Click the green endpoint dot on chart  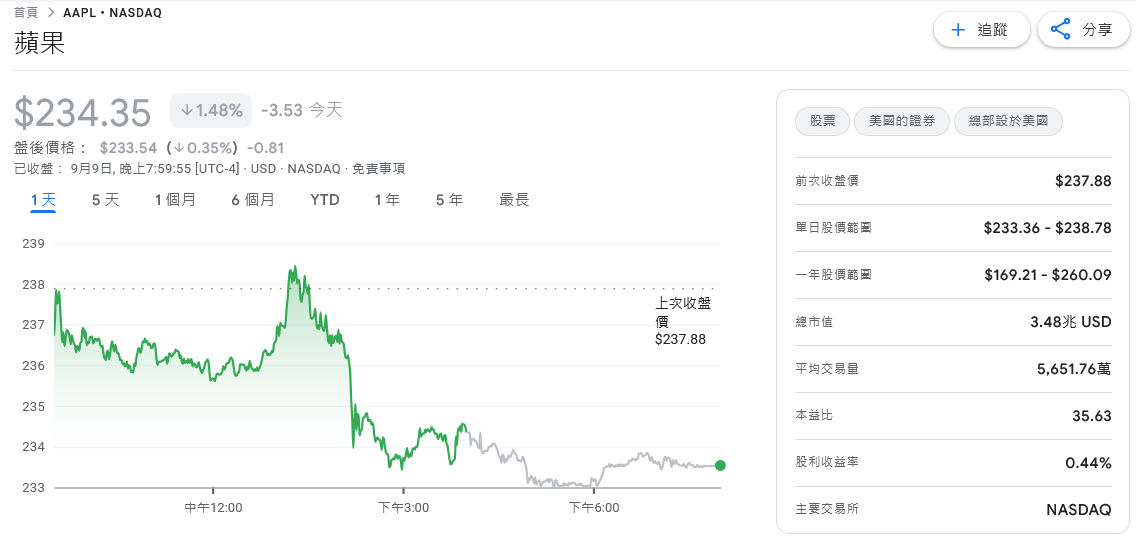(x=720, y=465)
